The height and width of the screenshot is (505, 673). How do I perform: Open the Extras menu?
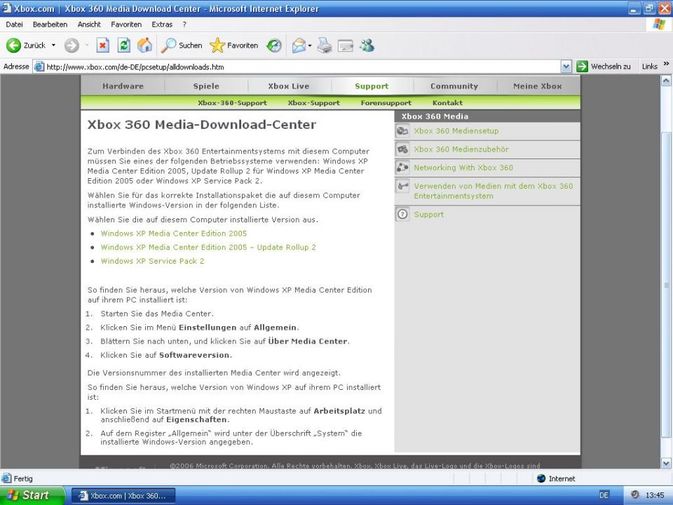[x=162, y=24]
